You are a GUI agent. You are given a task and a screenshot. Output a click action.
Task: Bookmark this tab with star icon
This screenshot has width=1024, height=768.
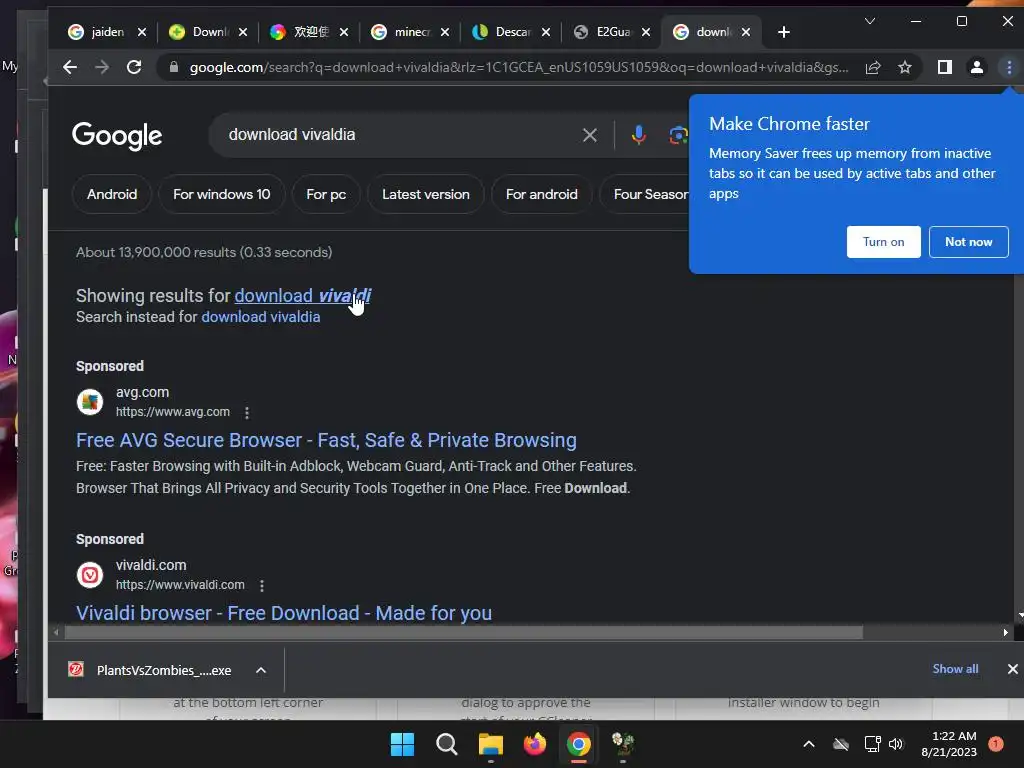point(905,67)
